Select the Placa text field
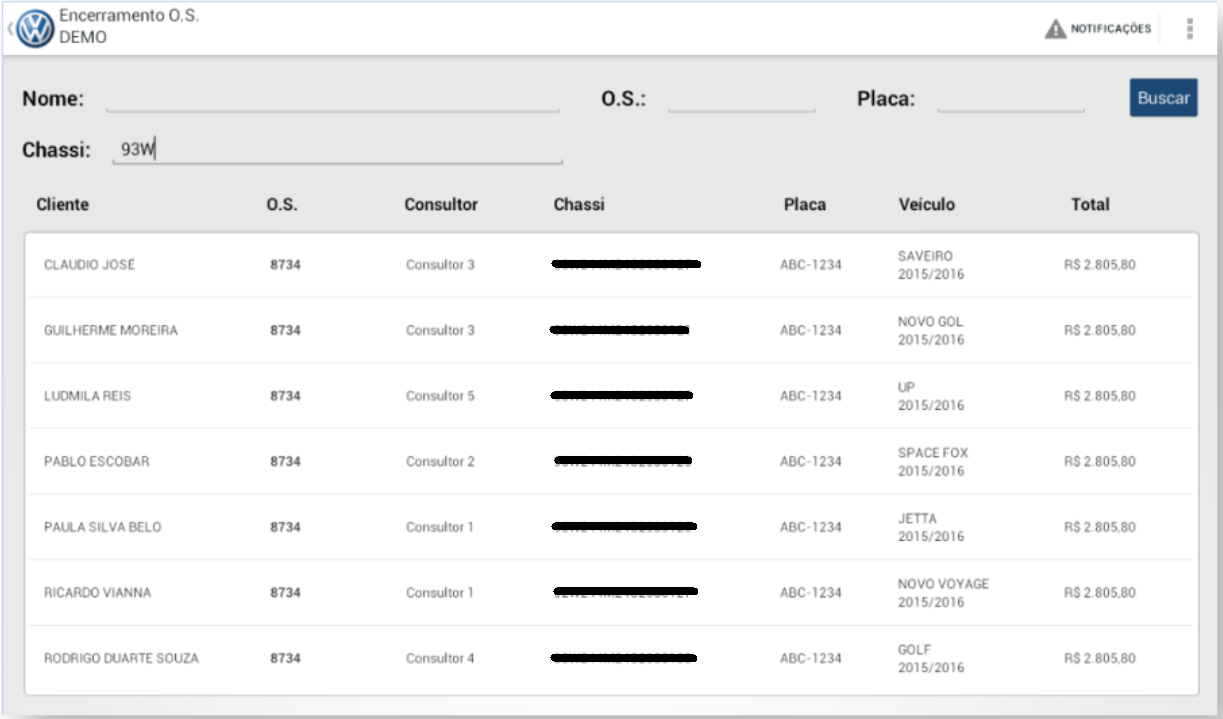Screen dimensions: 1223x719 pos(1010,99)
